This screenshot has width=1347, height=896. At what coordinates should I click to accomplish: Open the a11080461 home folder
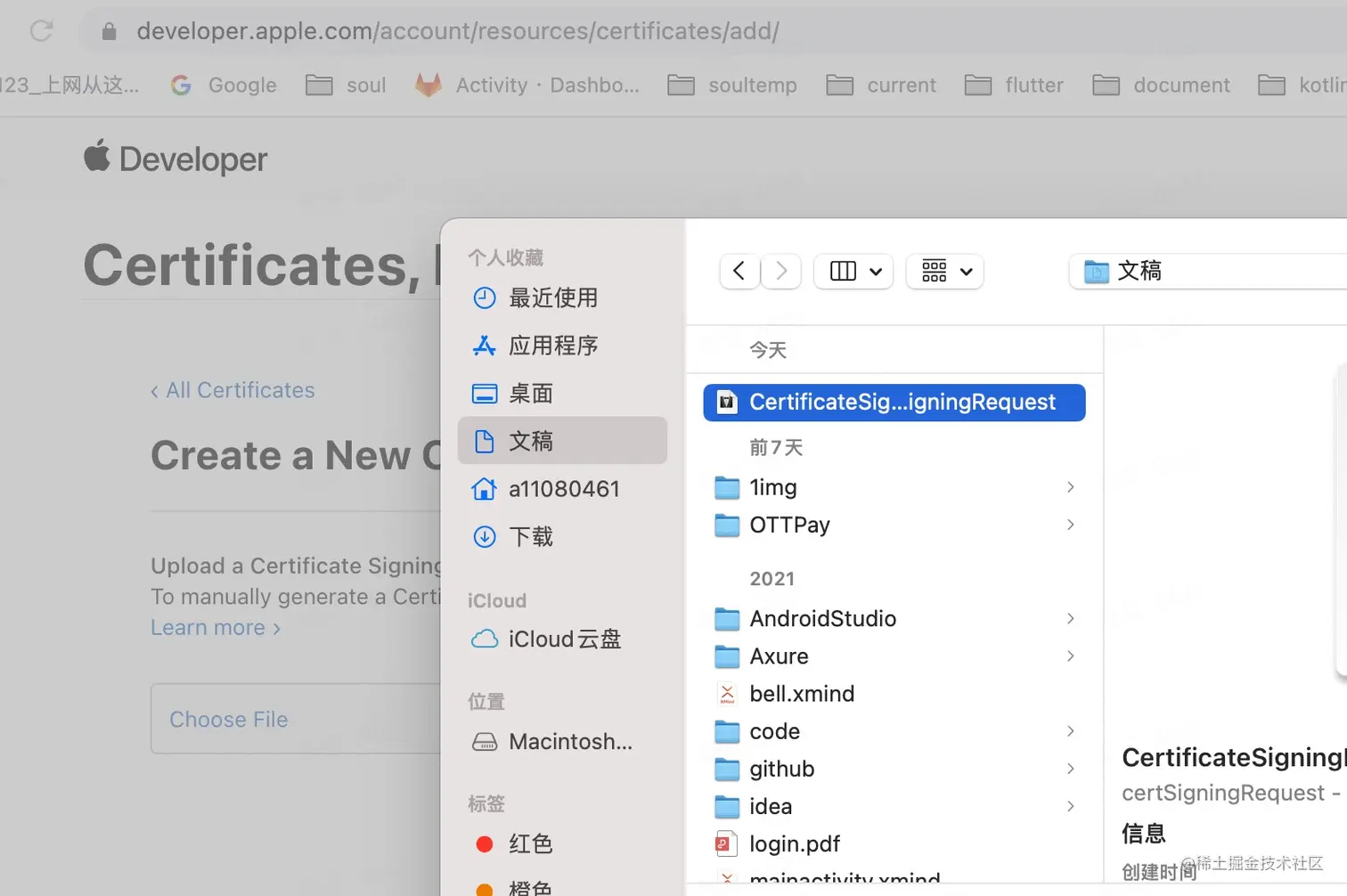tap(562, 489)
